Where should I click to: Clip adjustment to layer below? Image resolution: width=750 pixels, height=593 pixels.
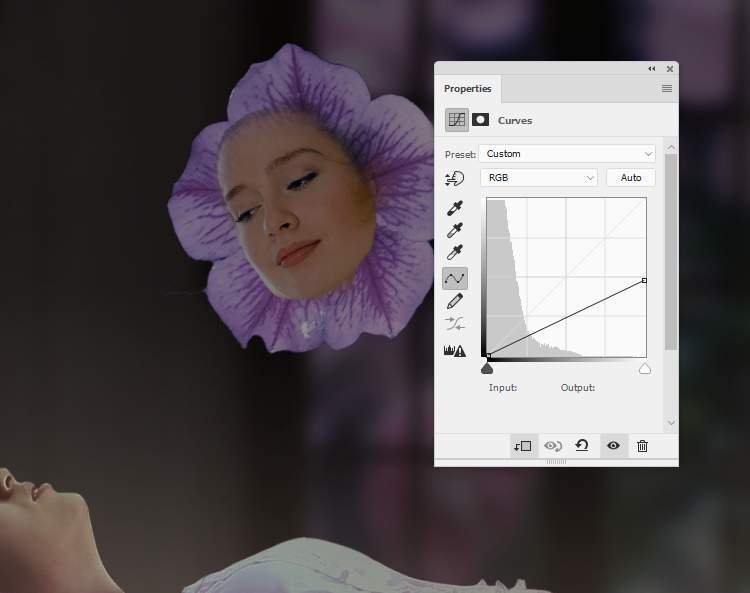point(523,446)
